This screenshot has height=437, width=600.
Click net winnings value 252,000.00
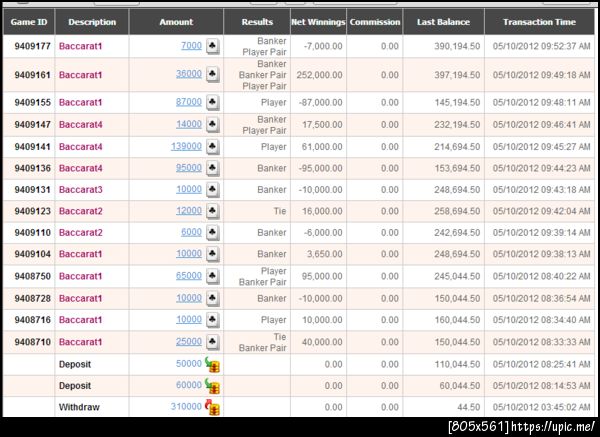click(320, 75)
